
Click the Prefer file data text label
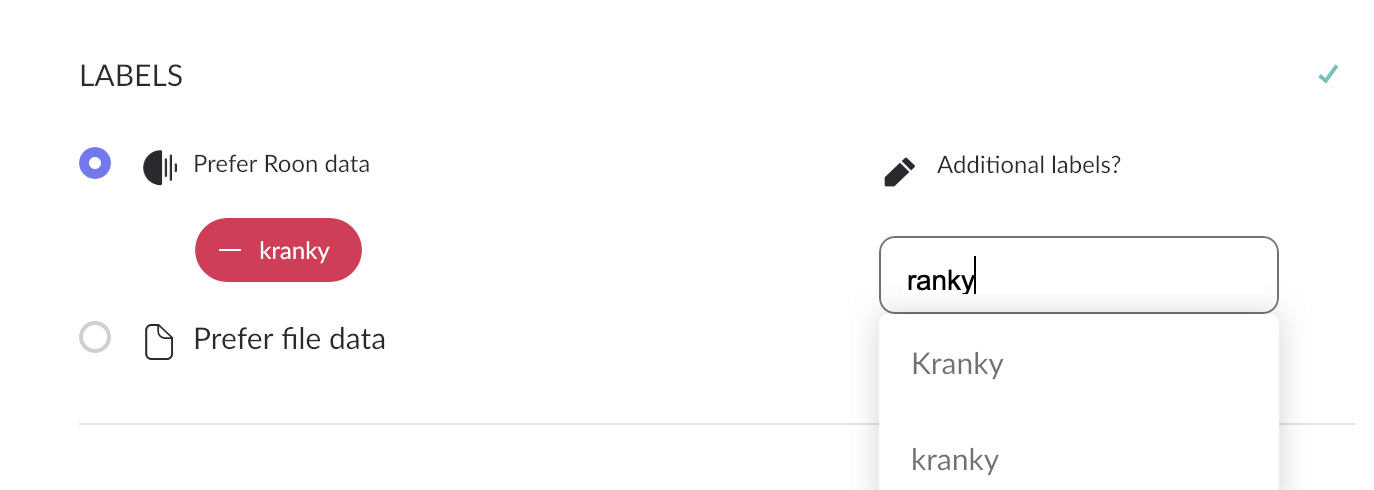(x=289, y=339)
